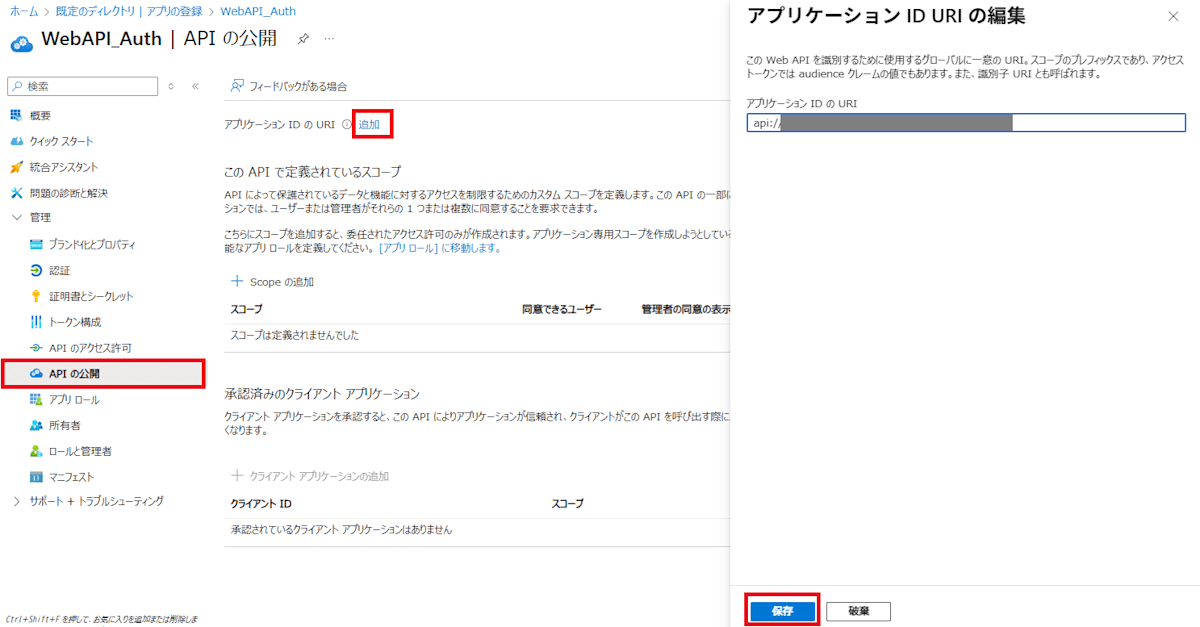The image size is (1200, 627).
Task: Click スコープは定義されませんでした text
Action: [295, 335]
